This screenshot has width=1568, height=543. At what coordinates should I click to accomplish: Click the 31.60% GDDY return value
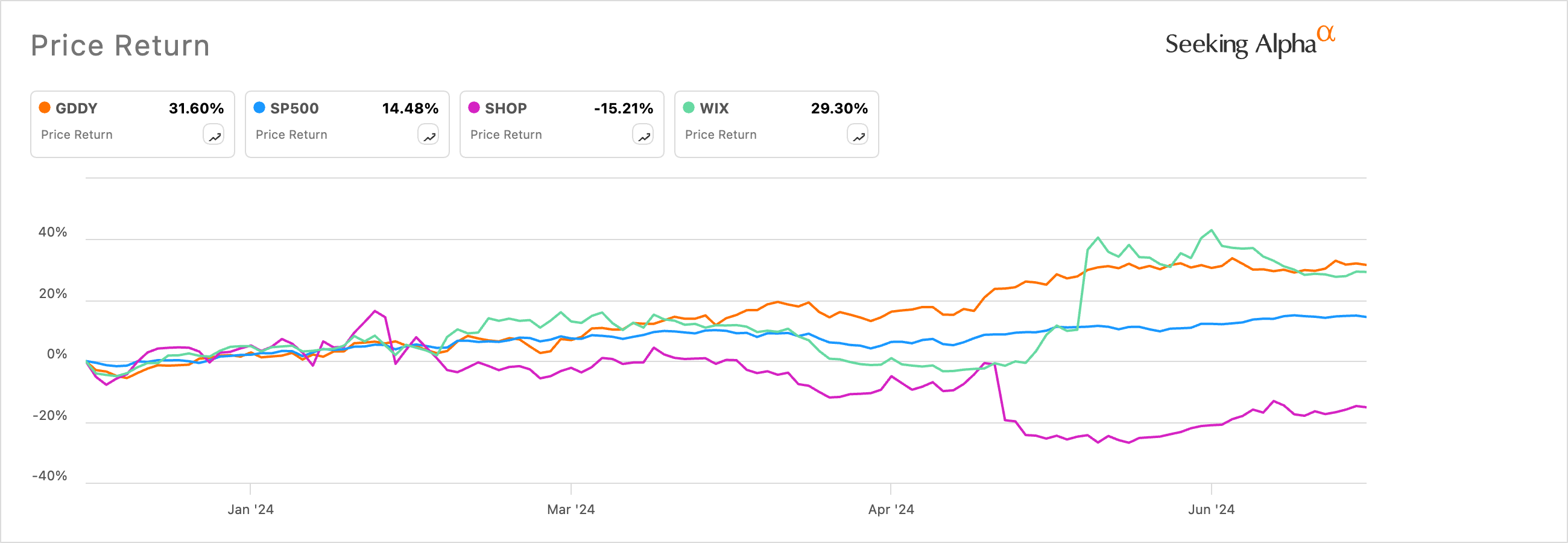pos(196,109)
